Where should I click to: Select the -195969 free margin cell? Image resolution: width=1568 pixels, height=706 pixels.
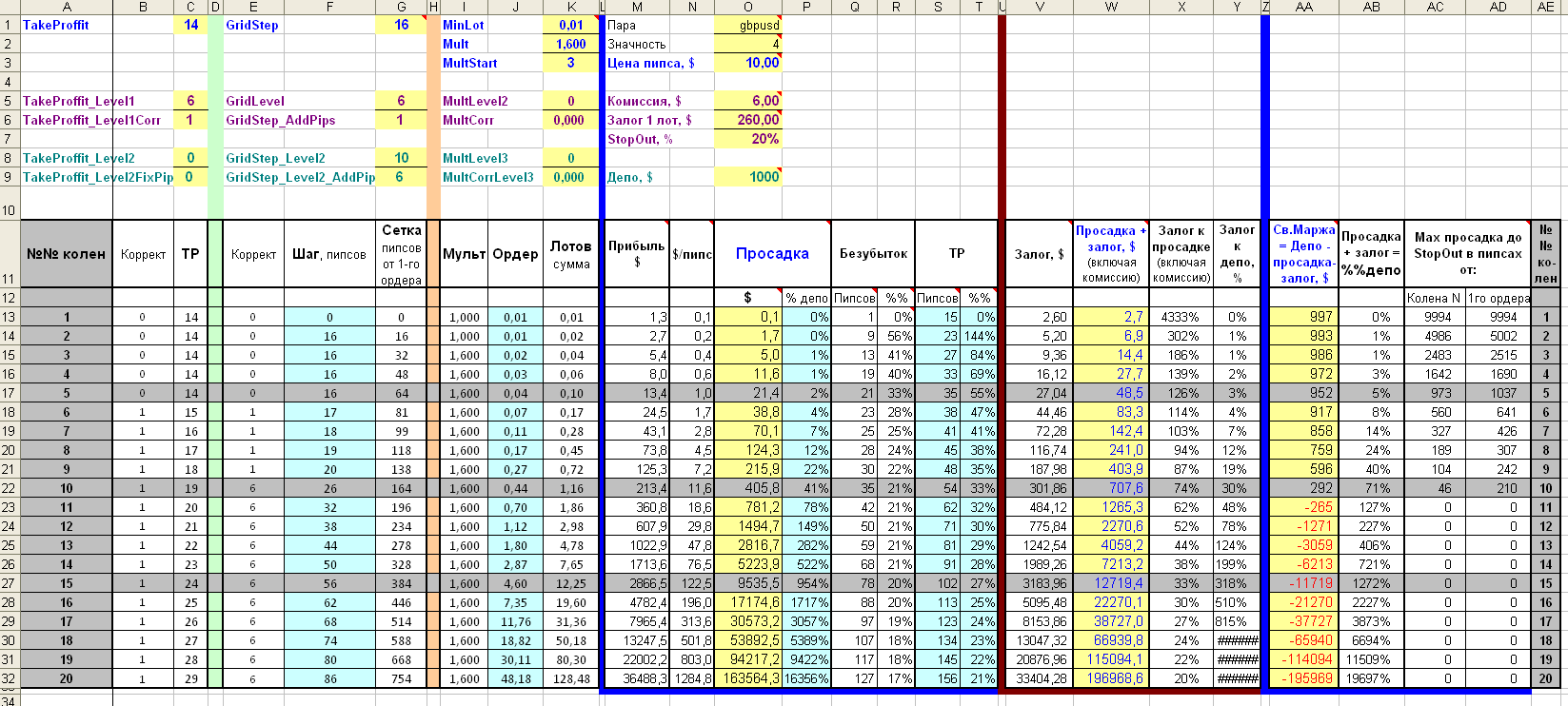tap(1304, 678)
